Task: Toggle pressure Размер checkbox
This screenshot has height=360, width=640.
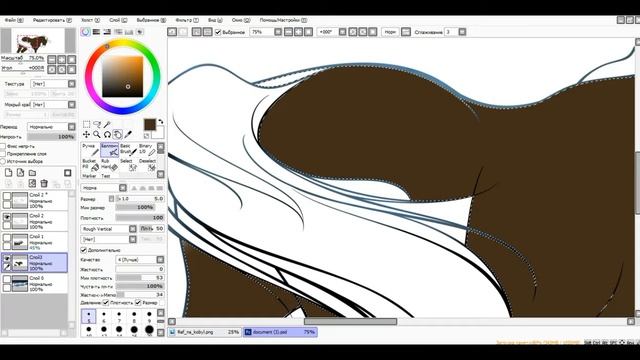Action: pyautogui.click(x=138, y=302)
